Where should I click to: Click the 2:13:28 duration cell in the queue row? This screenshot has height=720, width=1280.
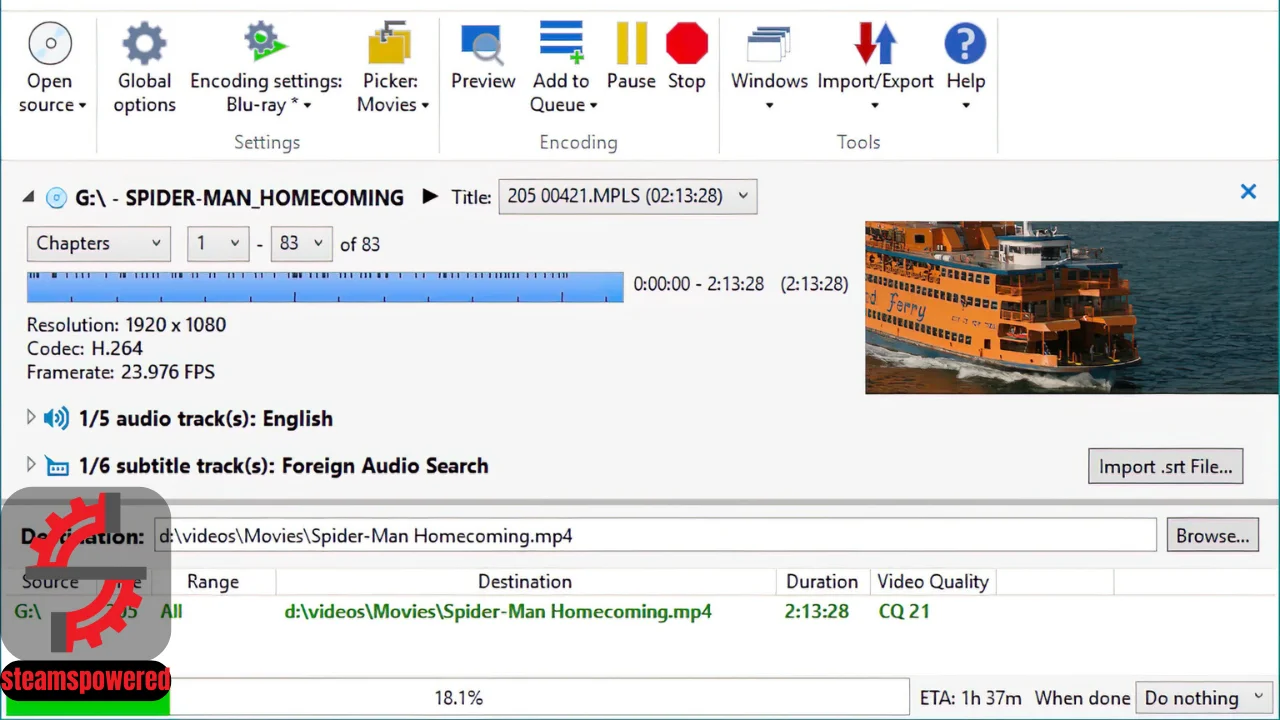[816, 611]
